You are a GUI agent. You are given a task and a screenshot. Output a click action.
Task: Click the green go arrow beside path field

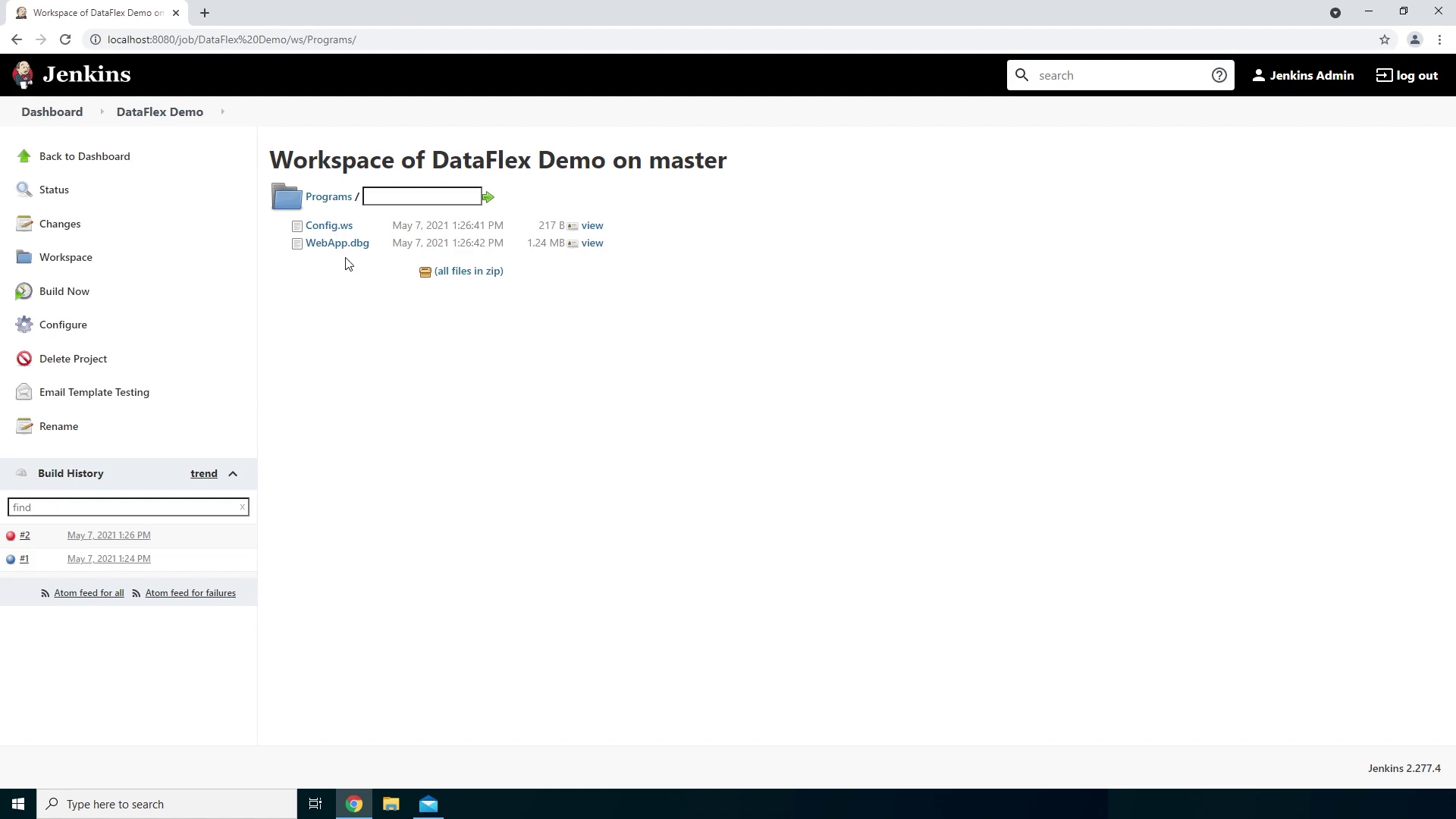[488, 197]
